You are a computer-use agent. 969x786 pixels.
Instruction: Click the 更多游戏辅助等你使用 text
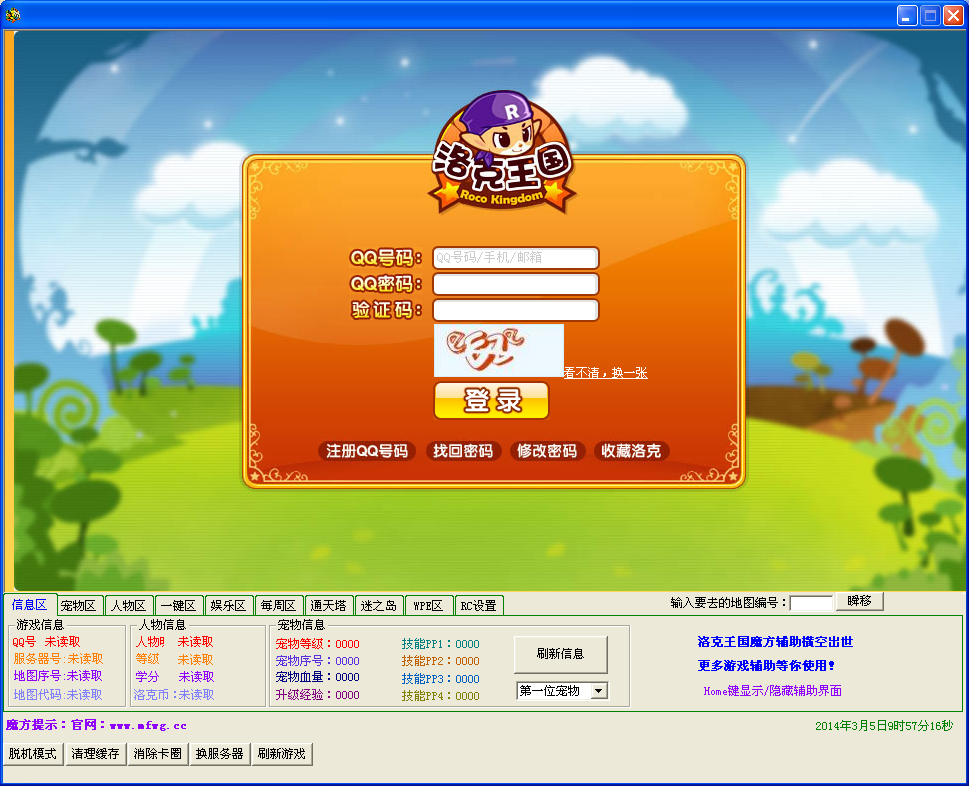point(766,666)
